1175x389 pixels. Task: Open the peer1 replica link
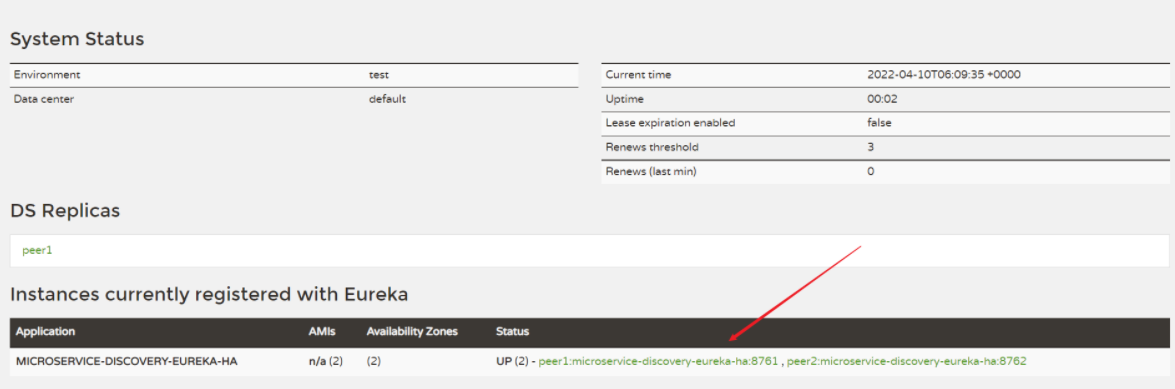point(37,250)
